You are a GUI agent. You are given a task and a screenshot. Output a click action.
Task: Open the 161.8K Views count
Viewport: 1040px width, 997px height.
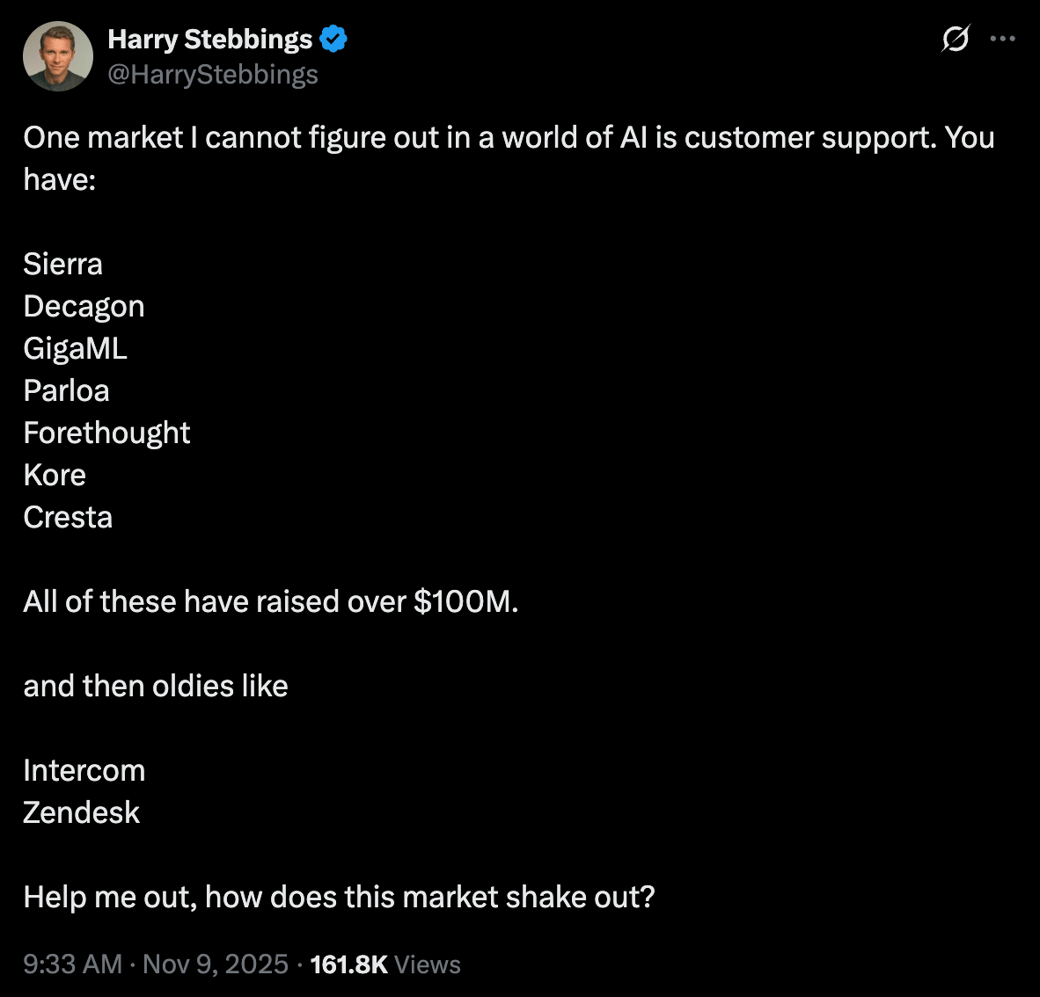(x=385, y=964)
